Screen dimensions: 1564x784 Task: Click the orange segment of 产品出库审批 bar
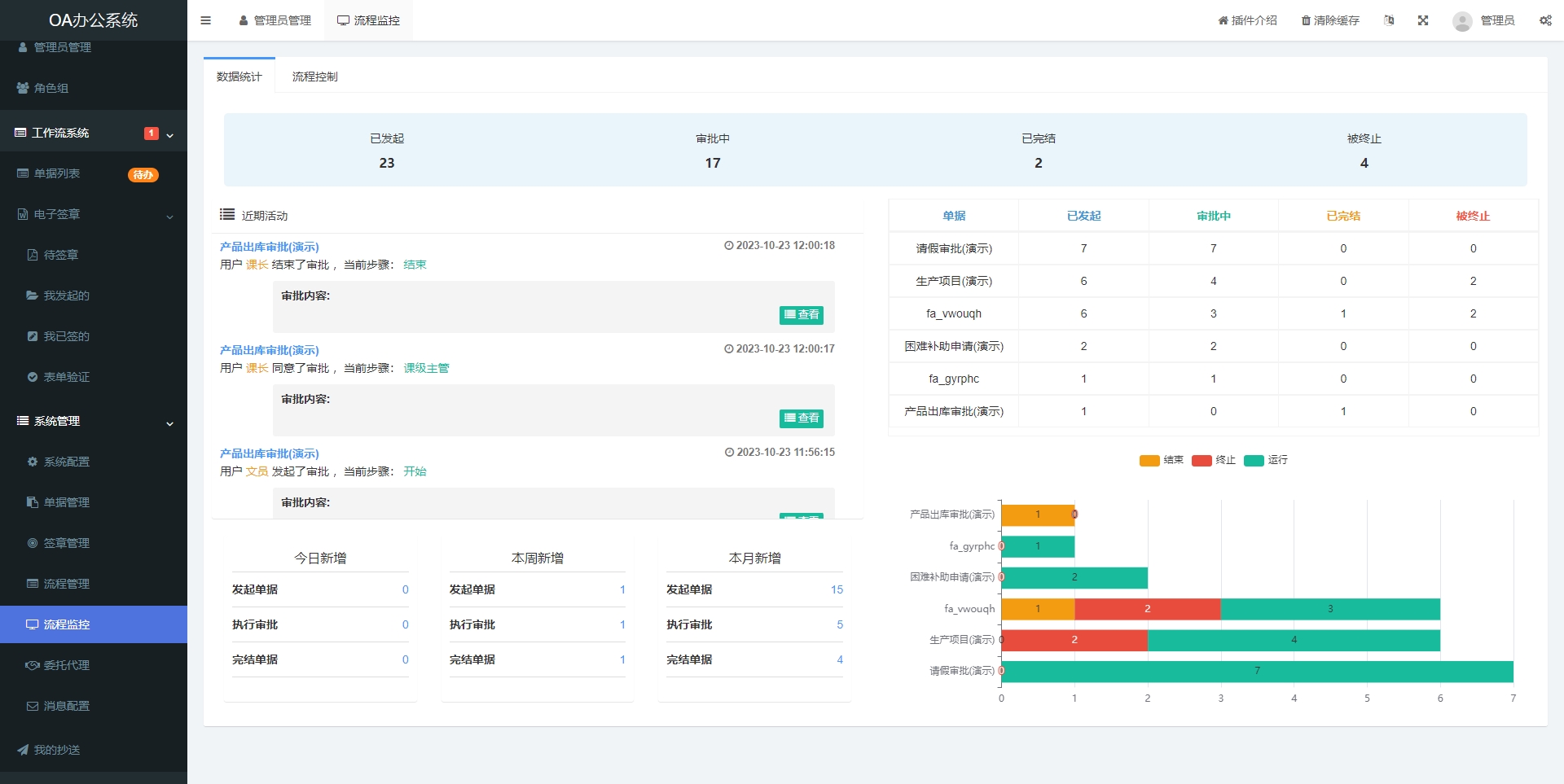(1038, 515)
